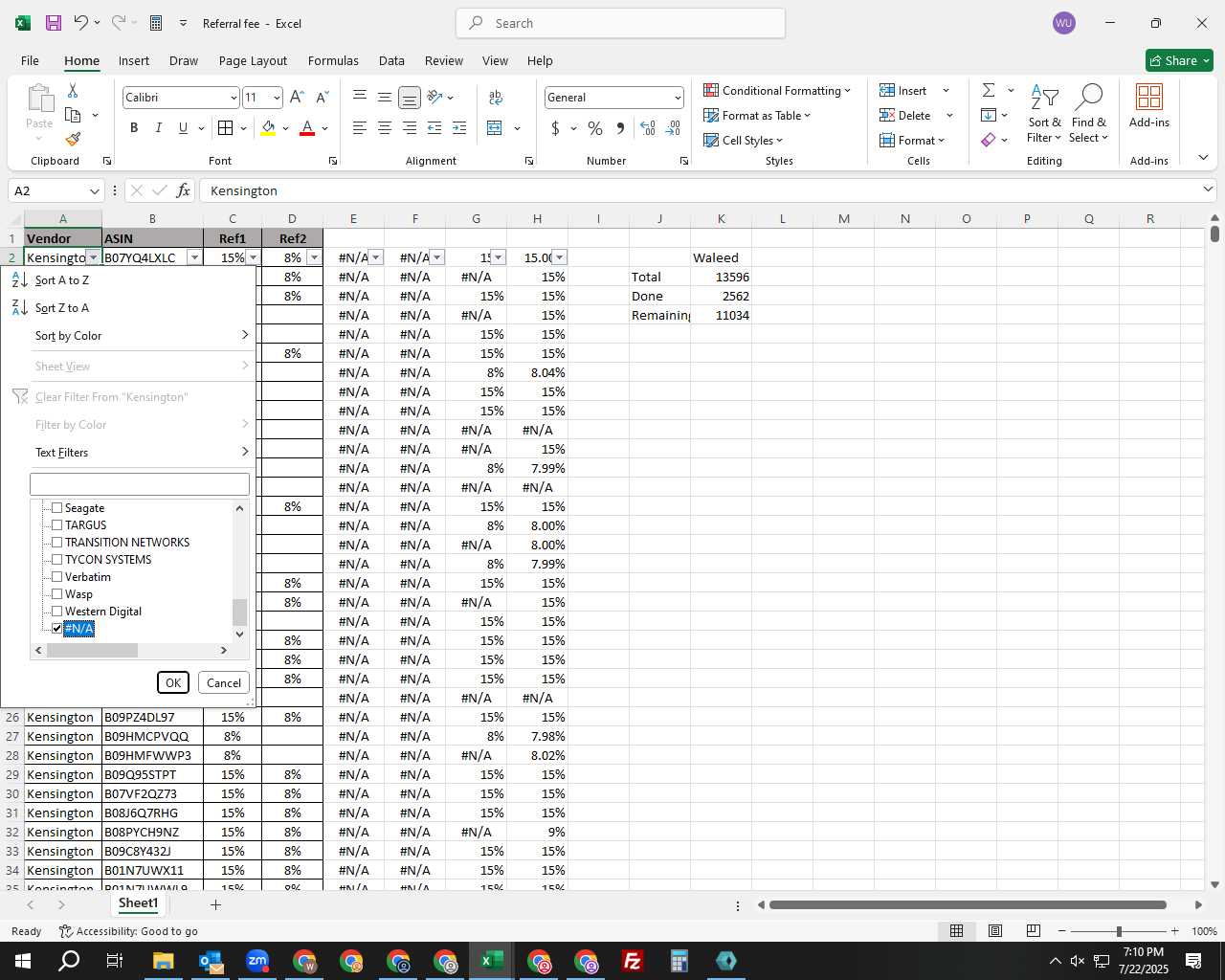Apply the yellow fill color swatch

tap(268, 128)
